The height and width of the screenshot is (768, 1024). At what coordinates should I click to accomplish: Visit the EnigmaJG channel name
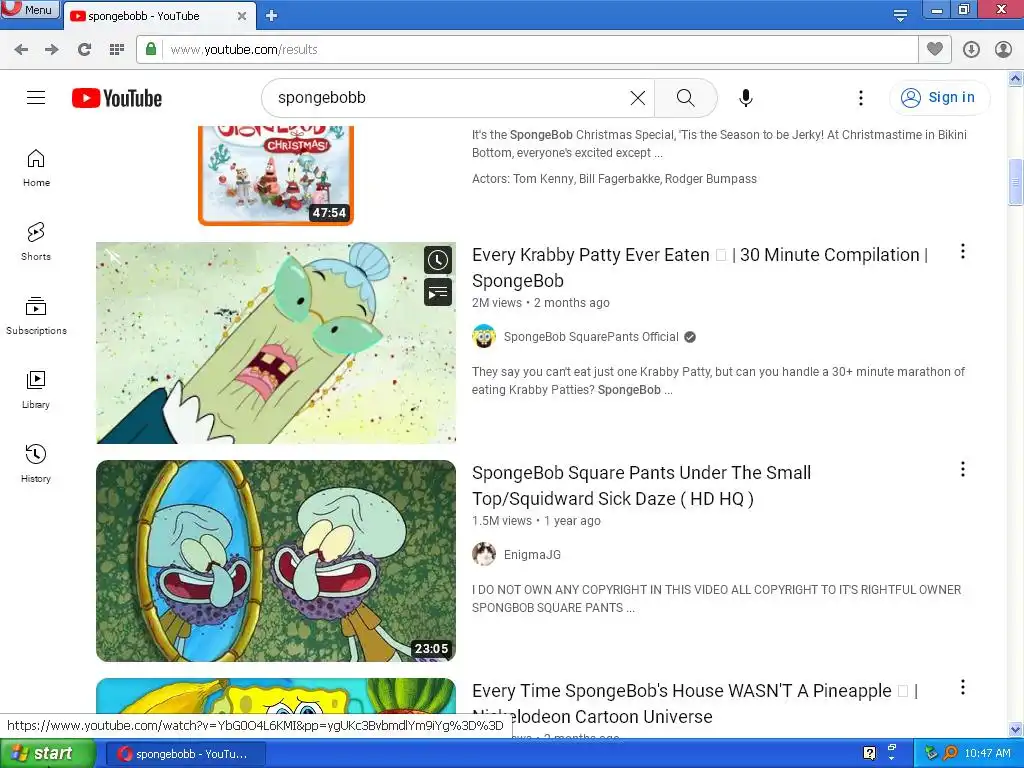(x=532, y=554)
